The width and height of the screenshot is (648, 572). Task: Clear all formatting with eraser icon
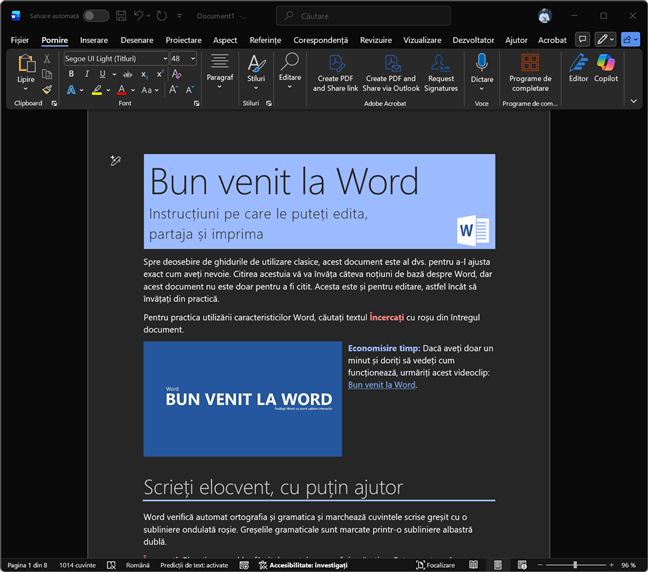pos(176,74)
